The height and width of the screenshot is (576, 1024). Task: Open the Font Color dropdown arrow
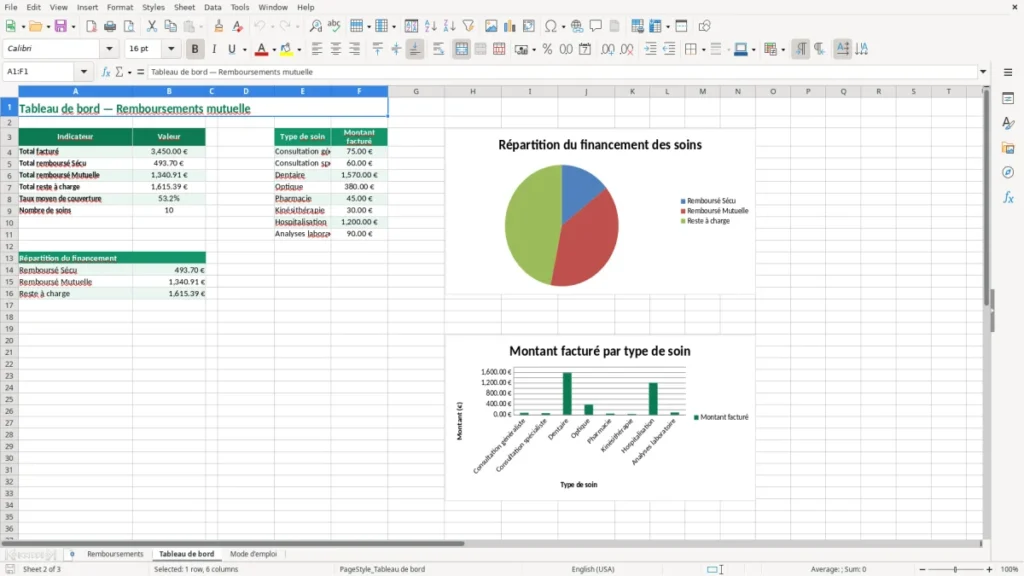(274, 50)
